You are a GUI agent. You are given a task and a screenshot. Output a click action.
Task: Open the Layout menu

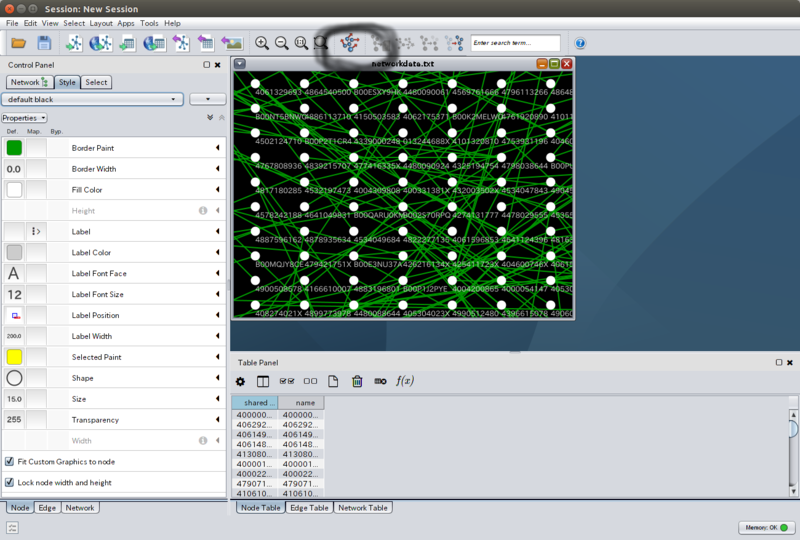101,23
